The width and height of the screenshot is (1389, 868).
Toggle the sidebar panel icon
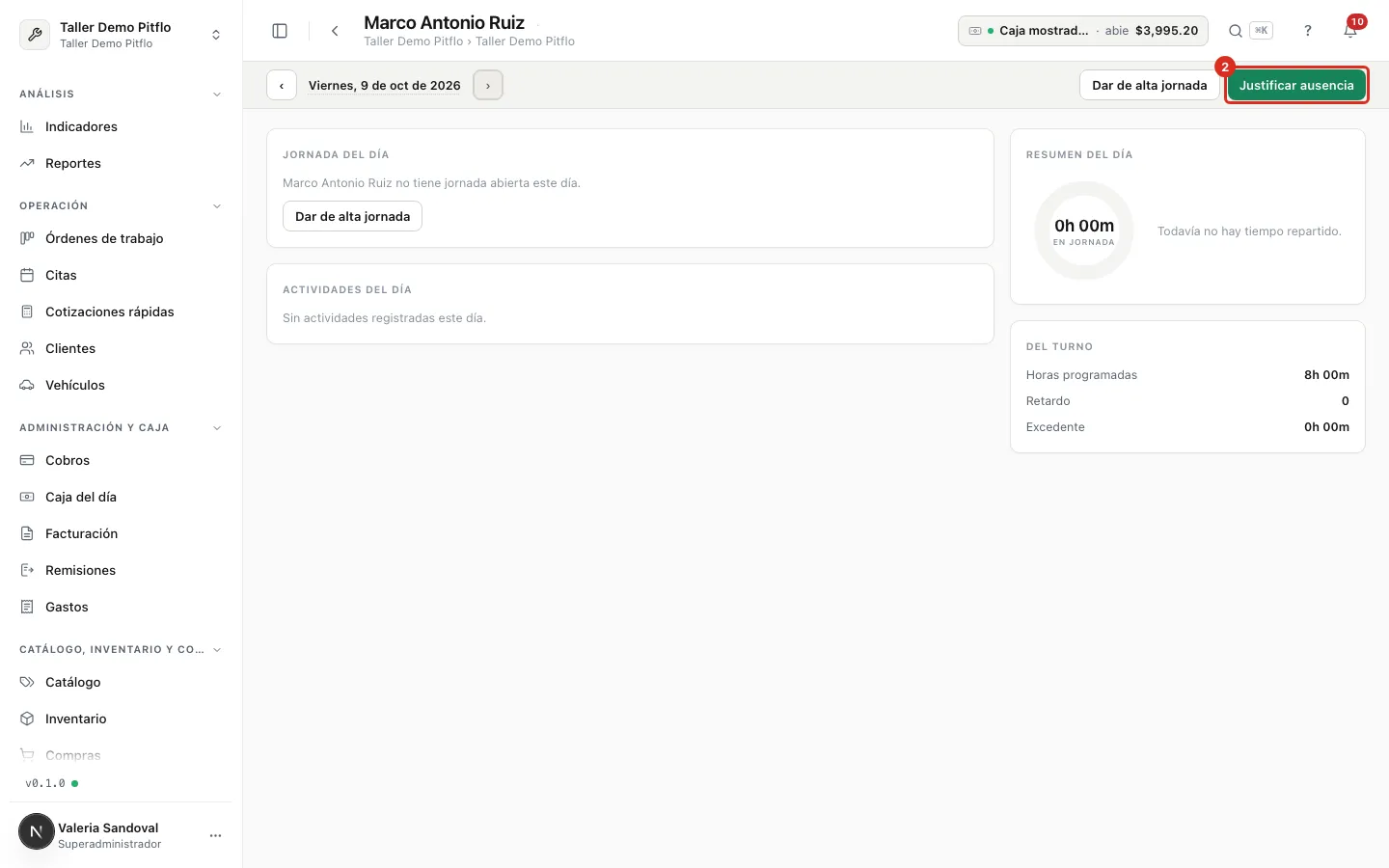click(x=280, y=31)
